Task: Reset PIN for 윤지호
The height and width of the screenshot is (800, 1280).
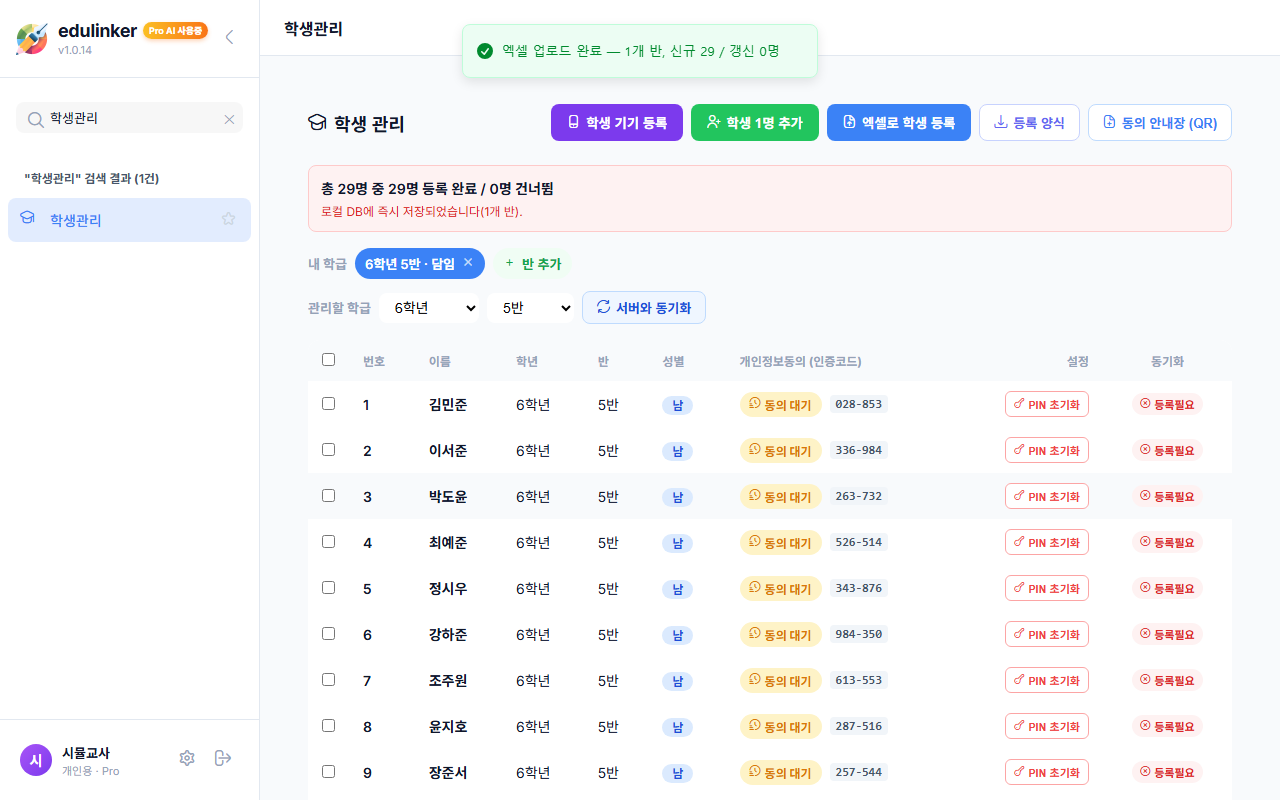Action: pos(1047,726)
